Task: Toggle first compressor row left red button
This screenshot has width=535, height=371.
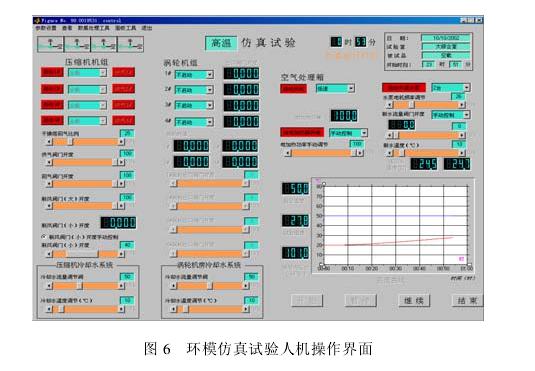Action: 52,72
